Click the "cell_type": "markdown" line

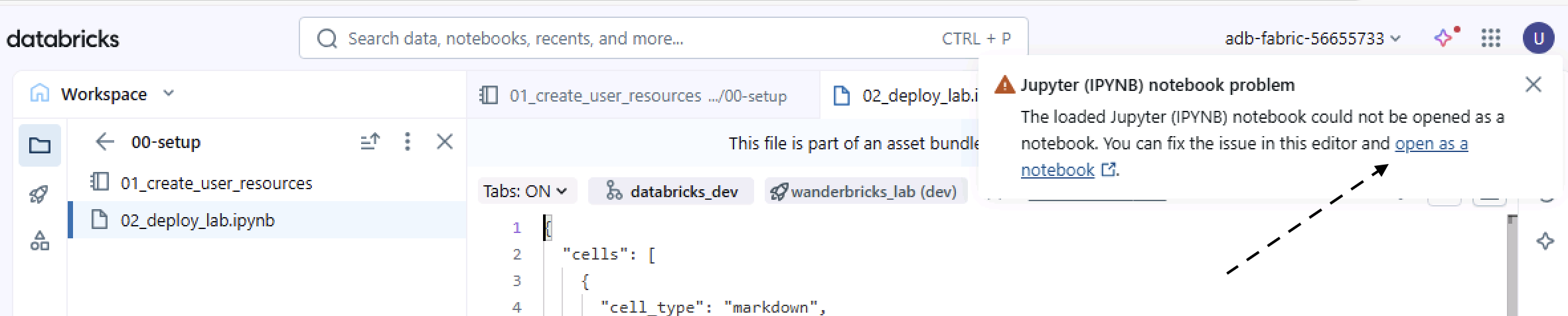pyautogui.click(x=713, y=307)
